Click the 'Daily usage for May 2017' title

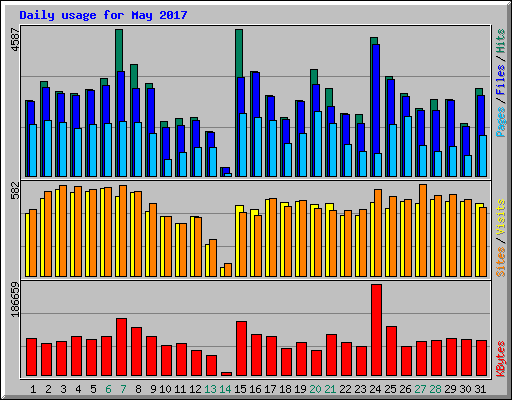(103, 15)
